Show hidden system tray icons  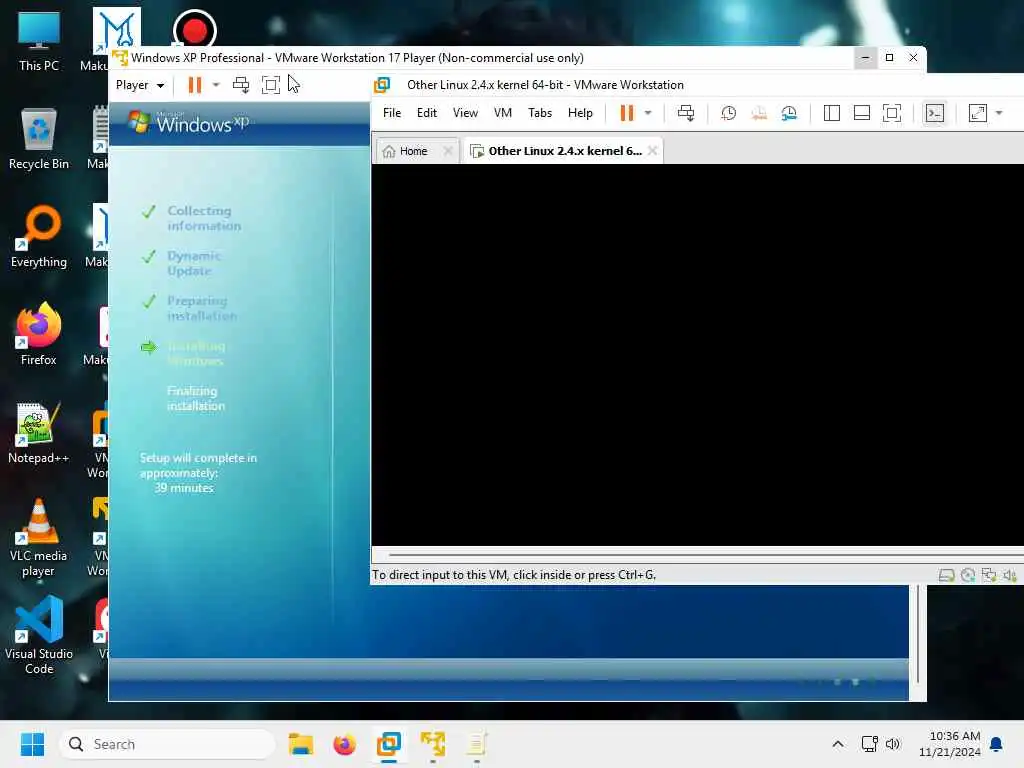coord(838,744)
